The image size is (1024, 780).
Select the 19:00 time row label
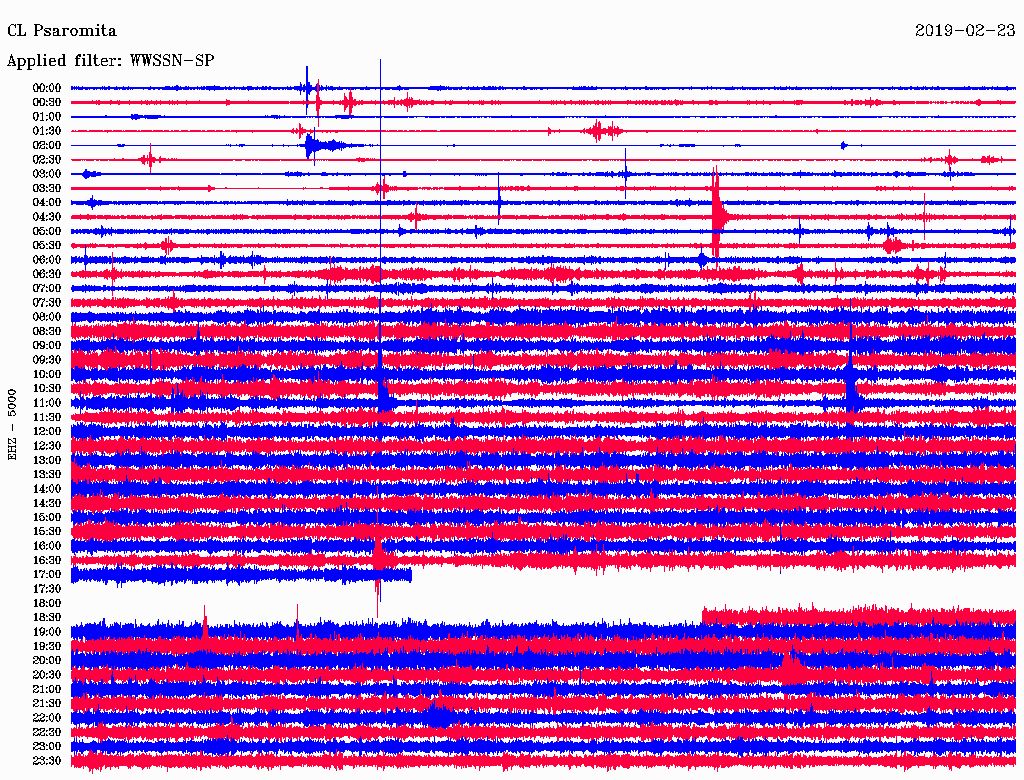pyautogui.click(x=47, y=632)
